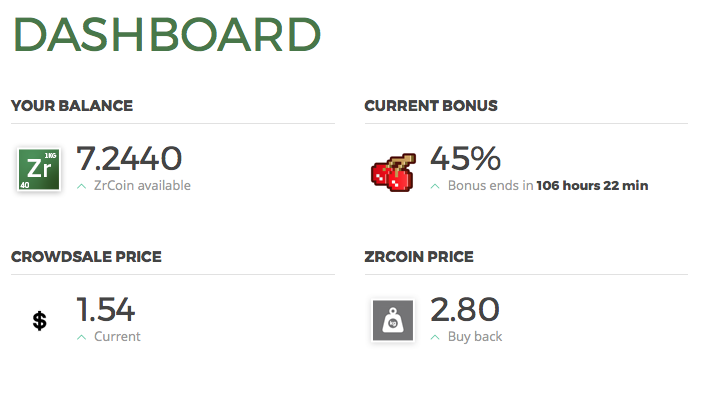Click the Buy back label text
Screen dimensions: 721x397
pyautogui.click(x=475, y=337)
